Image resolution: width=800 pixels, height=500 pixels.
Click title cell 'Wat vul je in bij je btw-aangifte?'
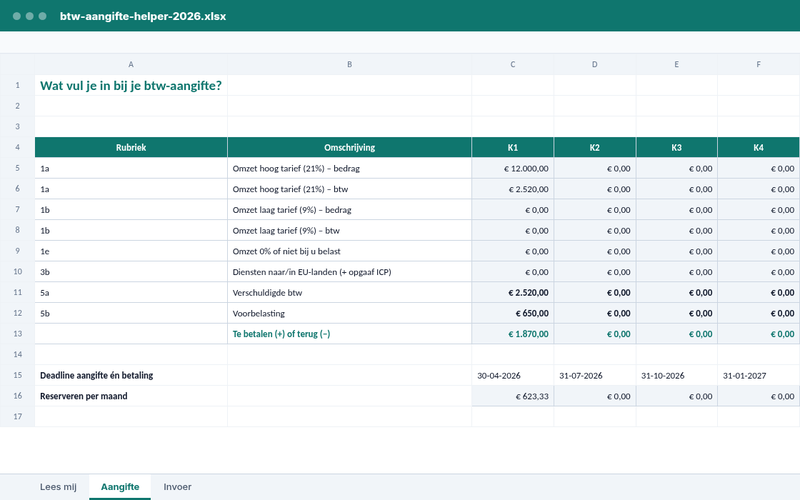coord(131,85)
